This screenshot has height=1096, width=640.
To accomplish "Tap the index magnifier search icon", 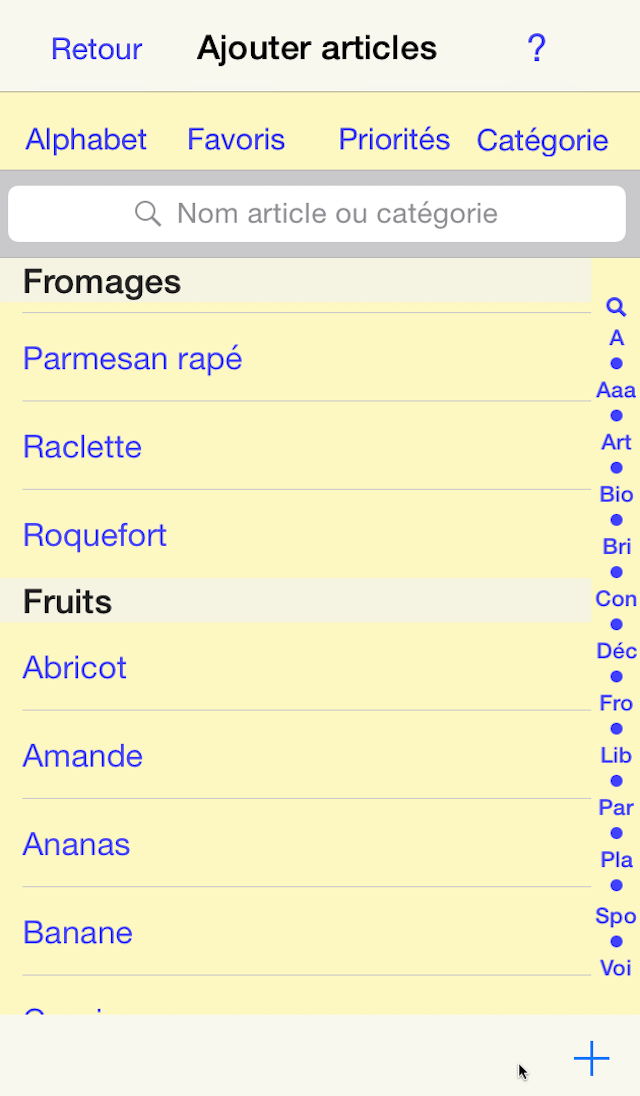I will pos(616,308).
